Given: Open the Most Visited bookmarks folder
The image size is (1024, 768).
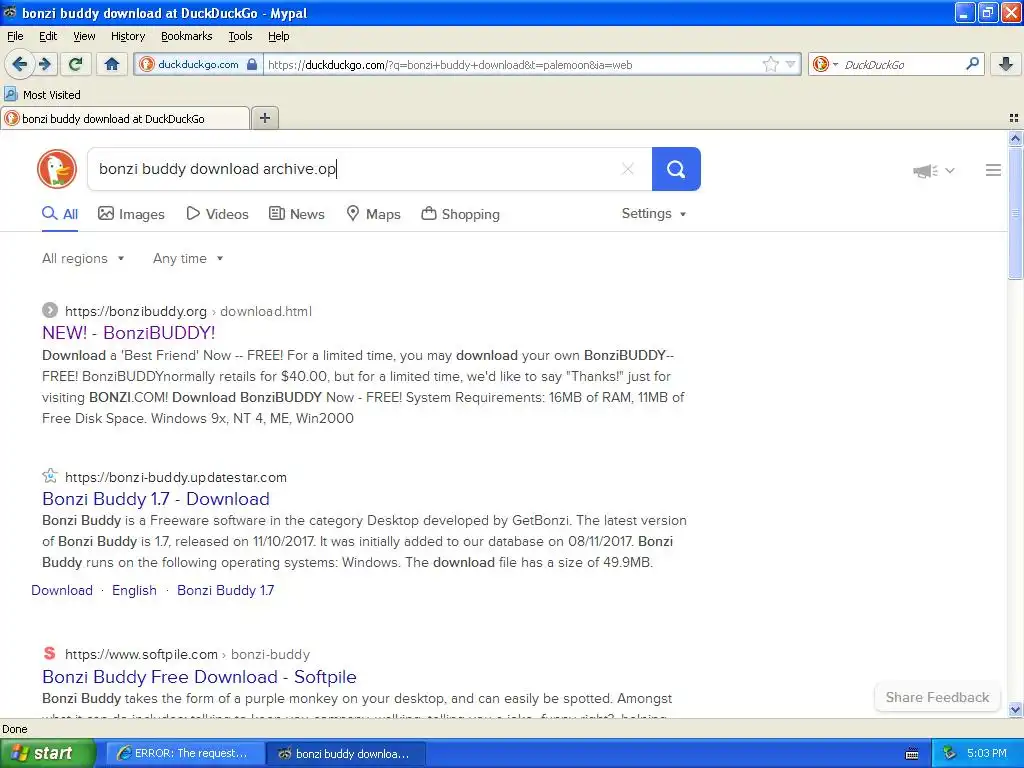Looking at the screenshot, I should pyautogui.click(x=43, y=95).
